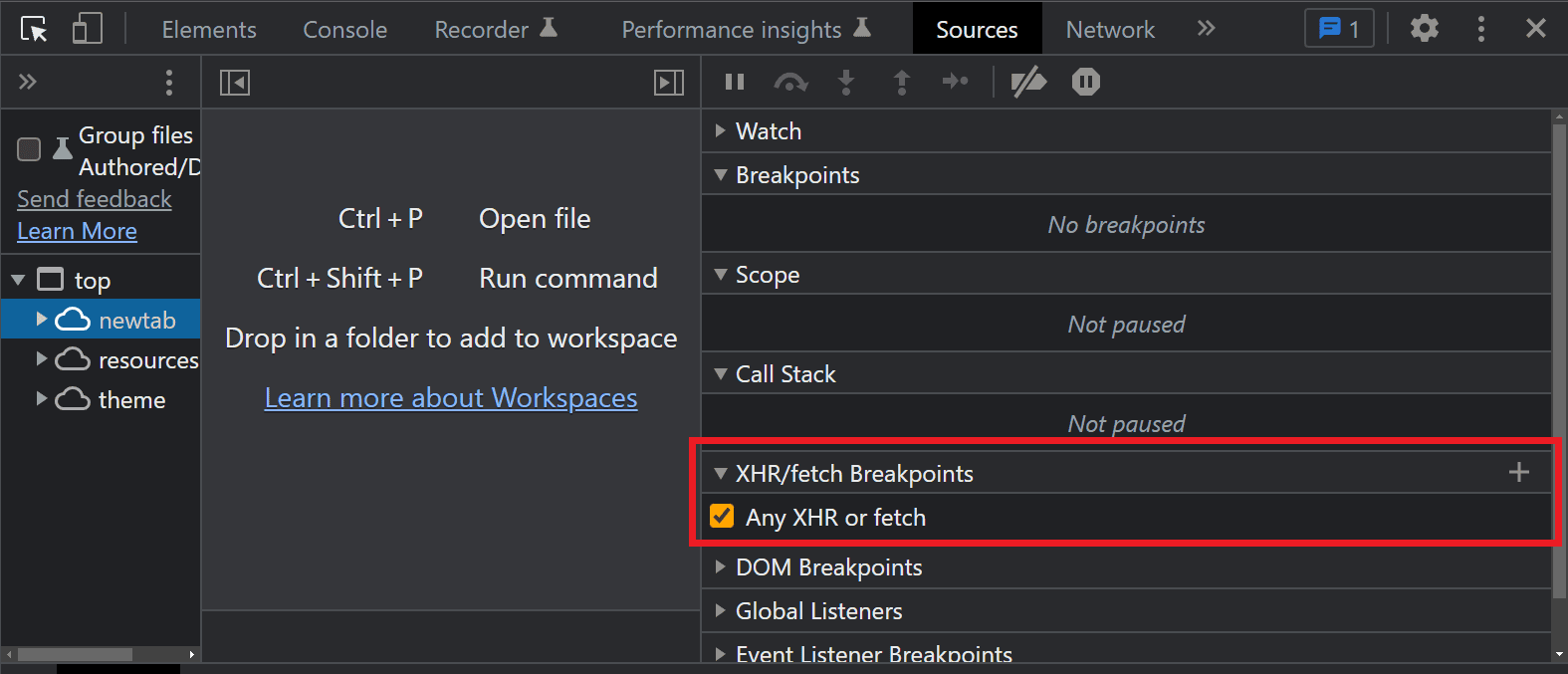Expand the resources tree node arrow
Image resolution: width=1568 pixels, height=674 pixels.
click(x=42, y=359)
